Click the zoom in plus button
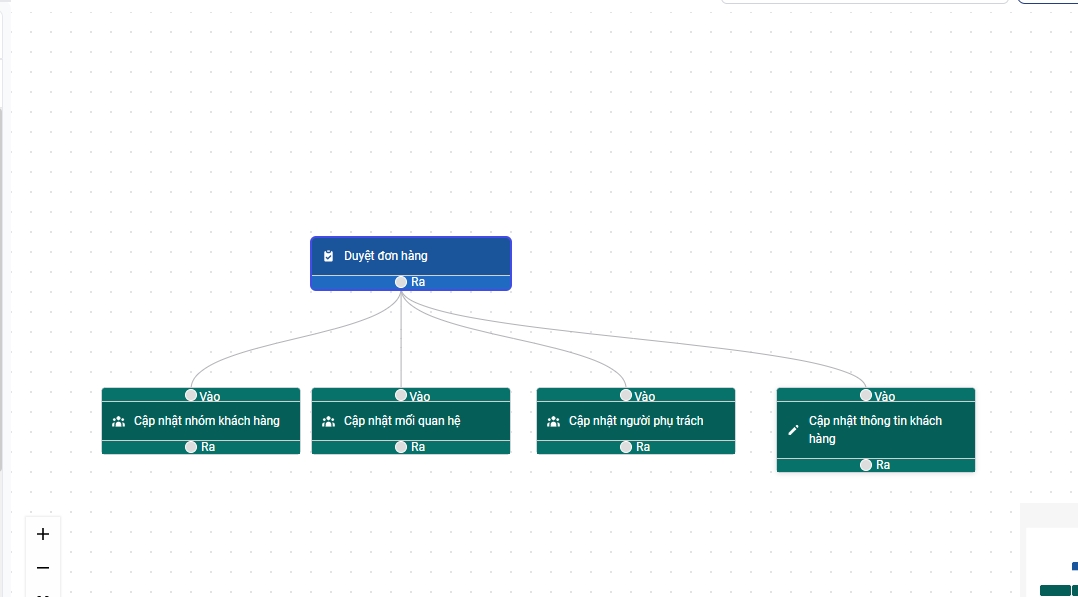1078x597 pixels. (x=43, y=534)
